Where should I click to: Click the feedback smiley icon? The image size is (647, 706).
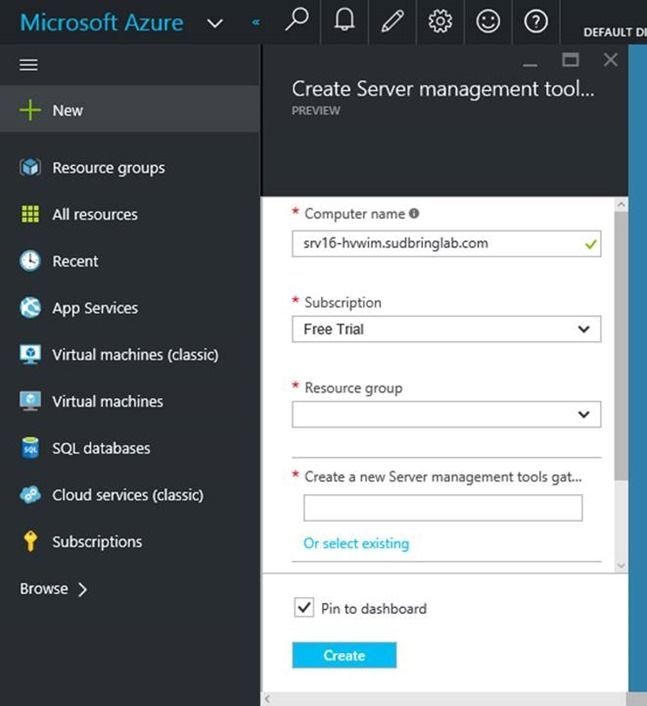tap(488, 22)
